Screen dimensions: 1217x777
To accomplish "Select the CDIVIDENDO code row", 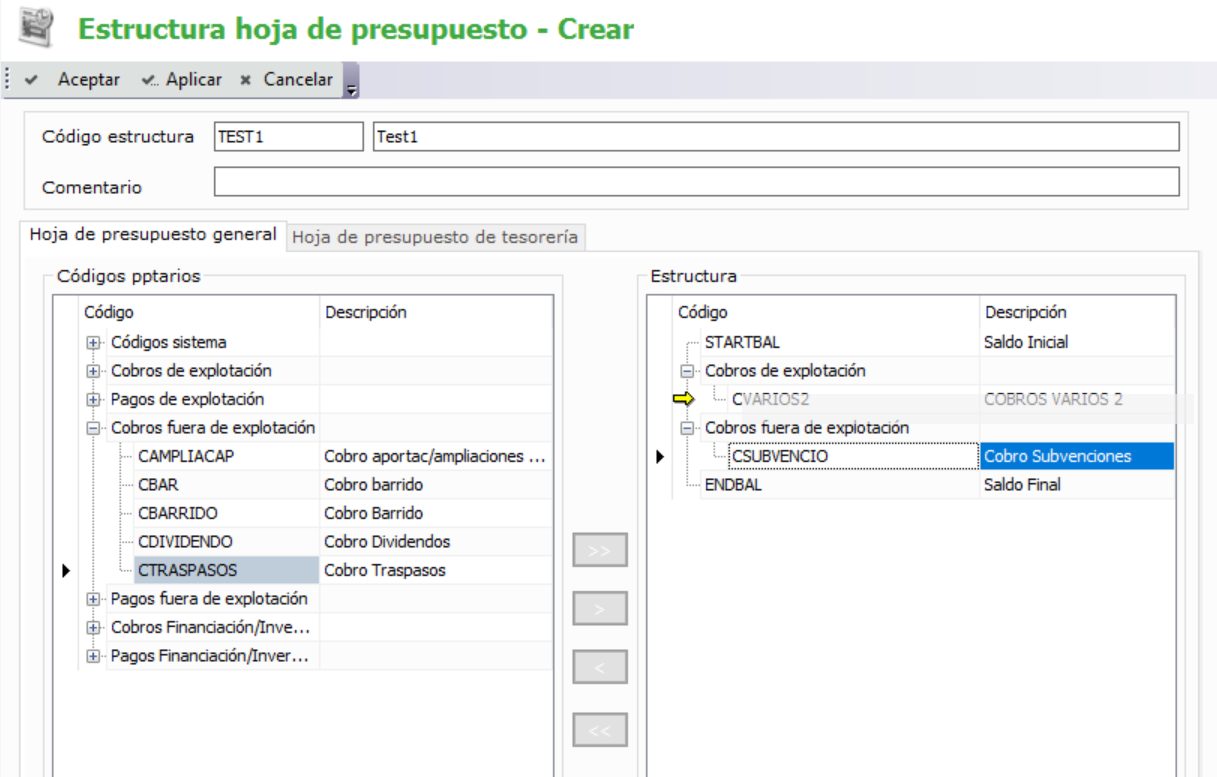I will coord(185,542).
